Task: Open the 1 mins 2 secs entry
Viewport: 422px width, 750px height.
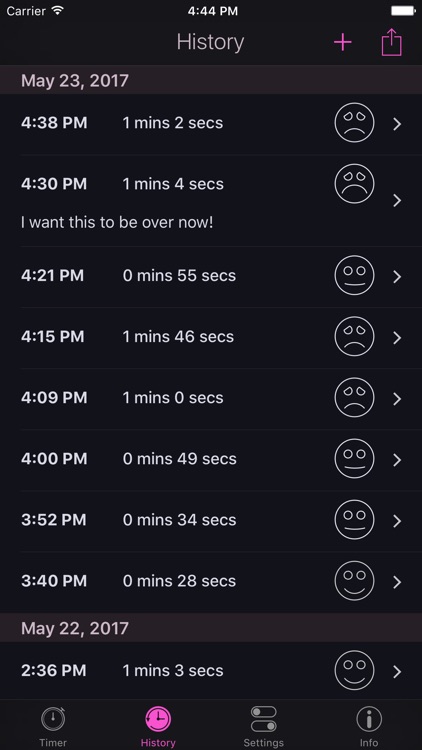Action: click(x=211, y=124)
